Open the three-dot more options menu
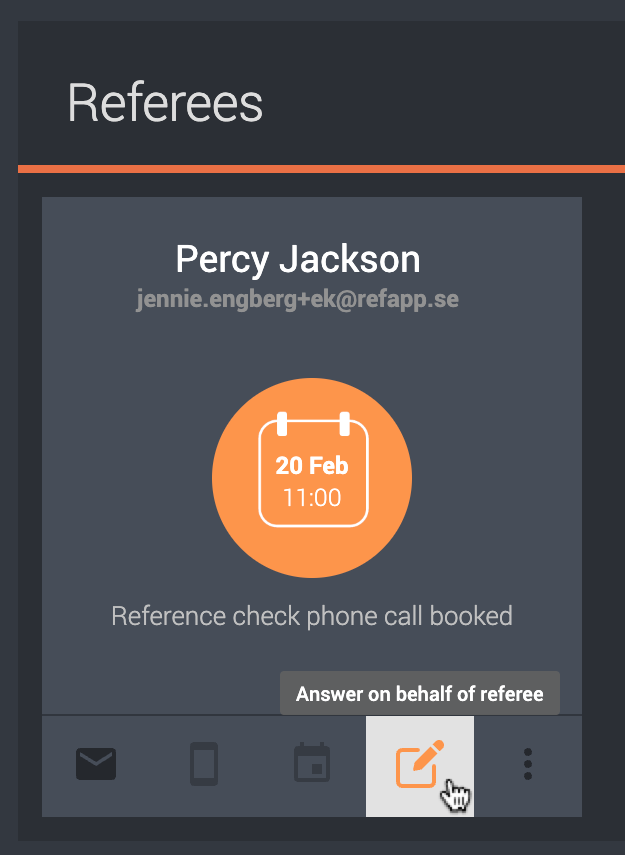 [527, 764]
